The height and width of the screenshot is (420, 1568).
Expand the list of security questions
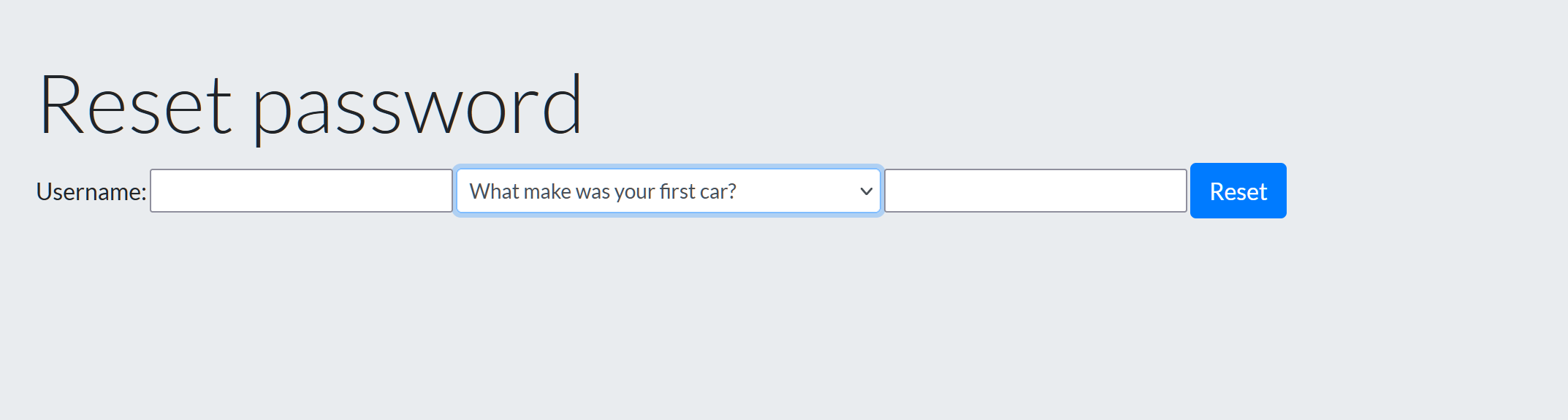[x=668, y=191]
